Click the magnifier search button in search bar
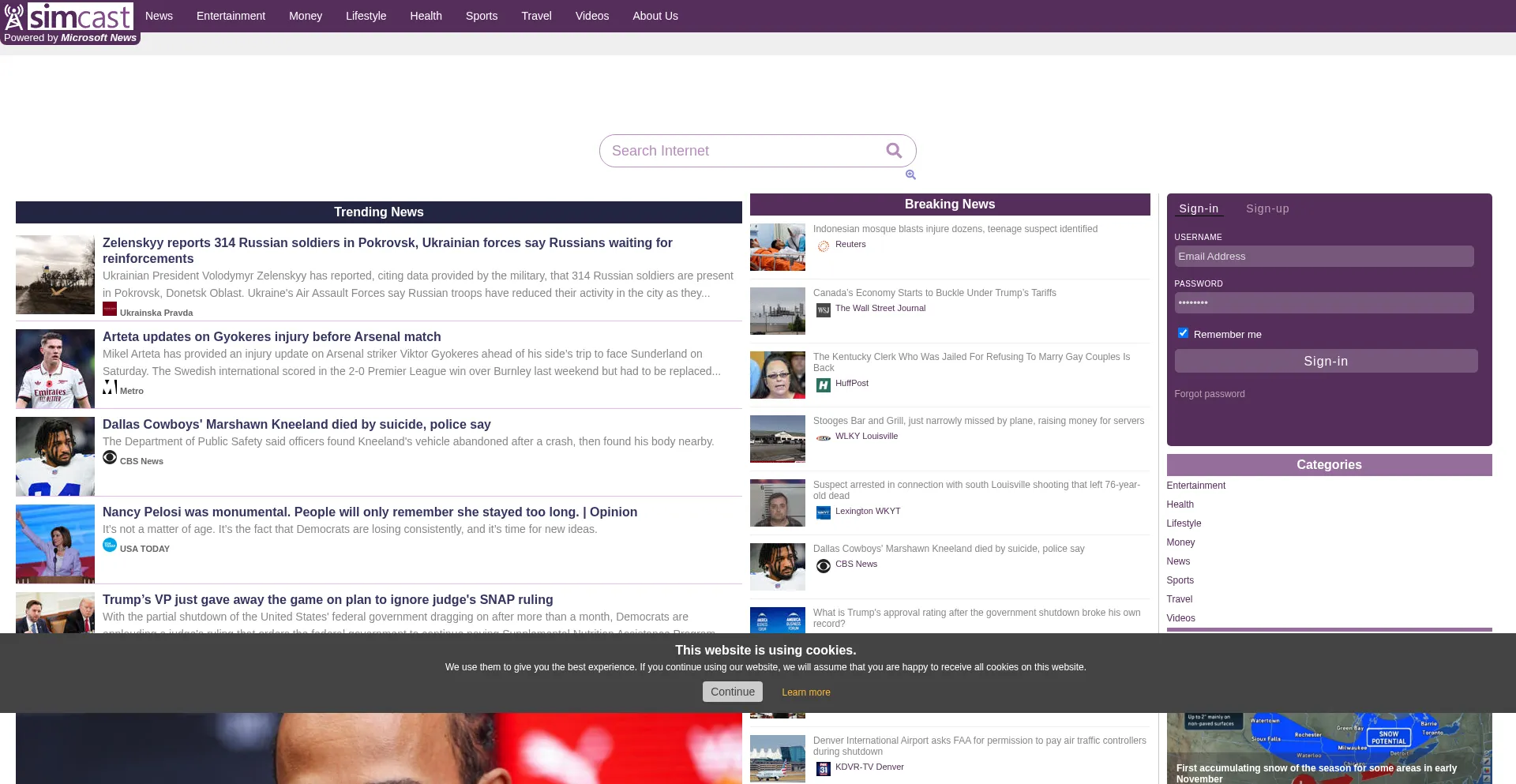The height and width of the screenshot is (784, 1516). 894,151
